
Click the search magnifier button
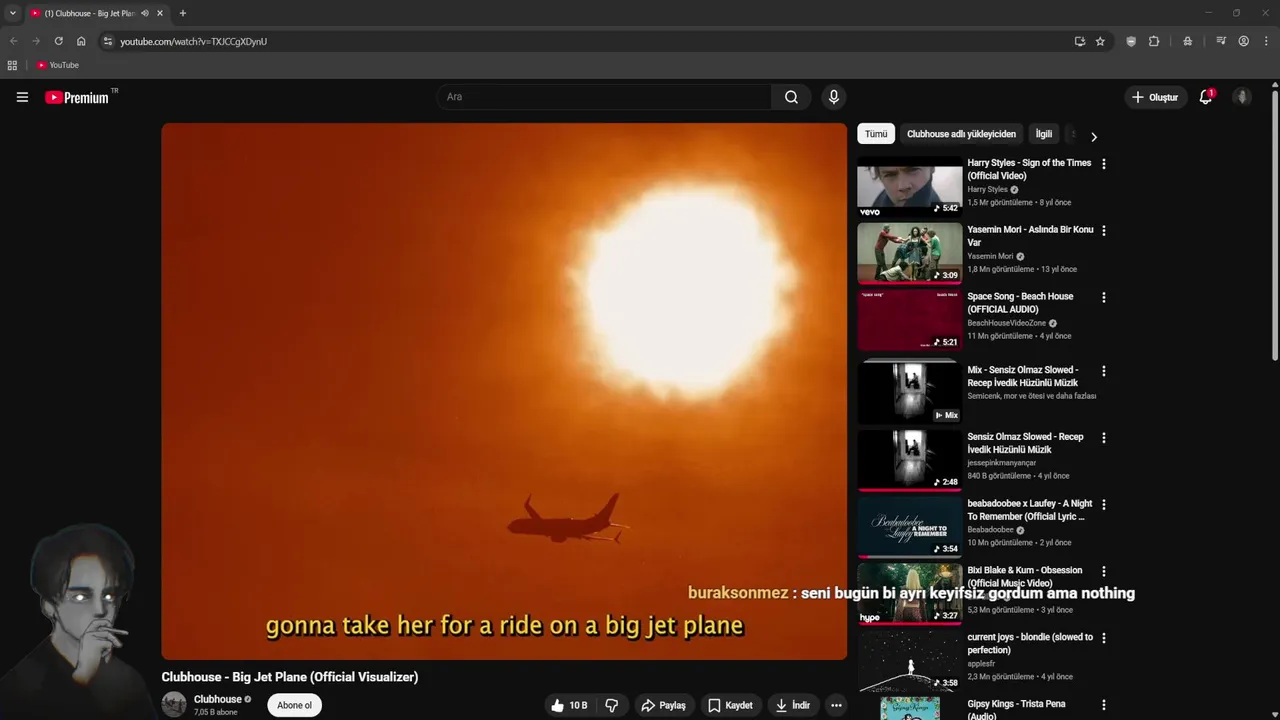(x=791, y=97)
